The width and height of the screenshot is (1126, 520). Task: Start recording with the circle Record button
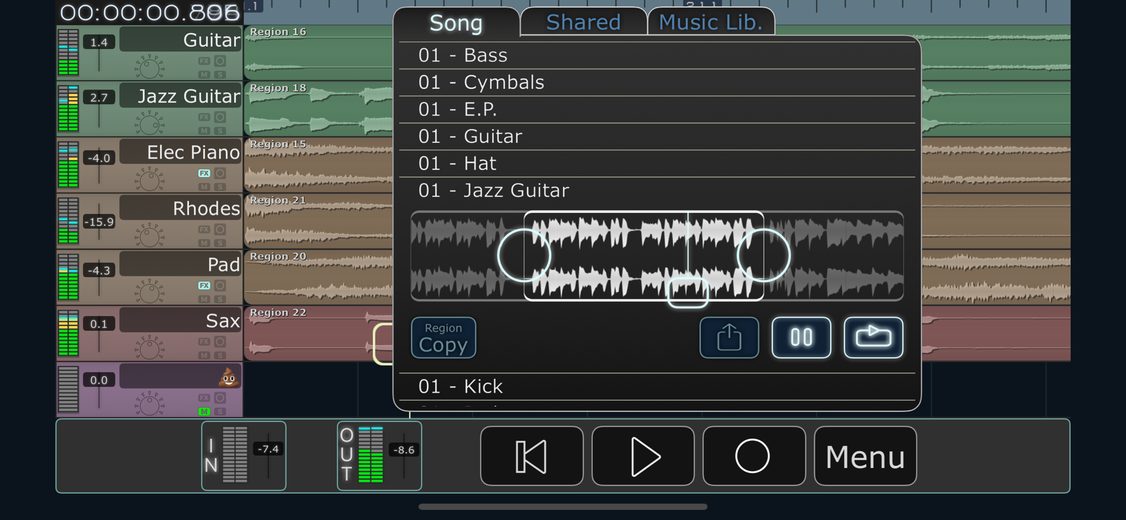pyautogui.click(x=753, y=456)
